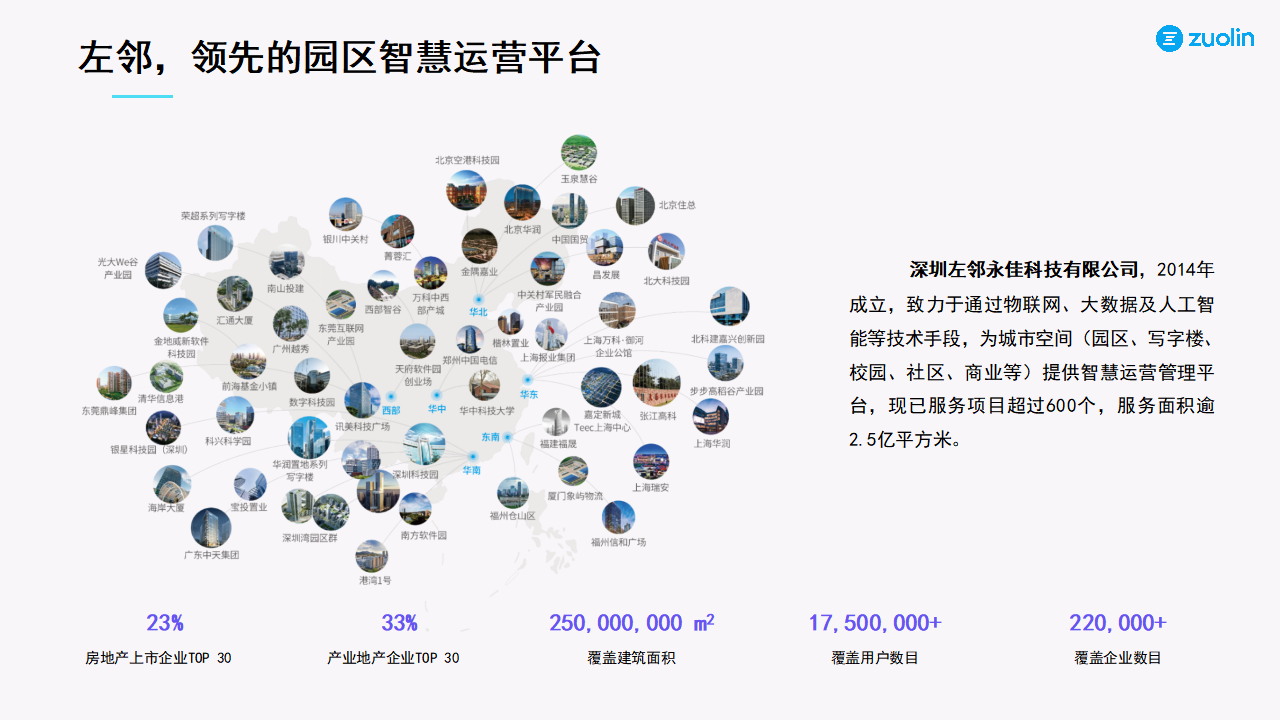Open the 银星科技园（深圳） photo

(163, 427)
